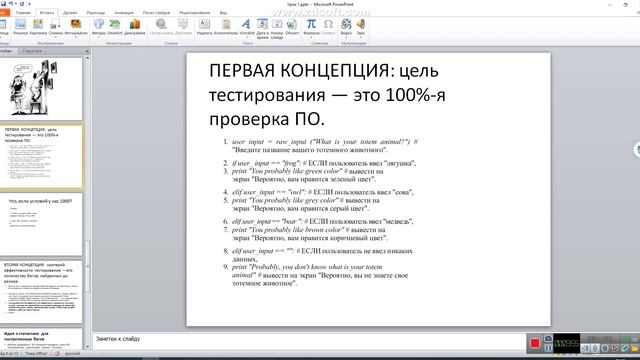This screenshot has height=360, width=640.
Task: Click the code line starting "if user_input == frog"
Action: pyautogui.click(x=324, y=163)
